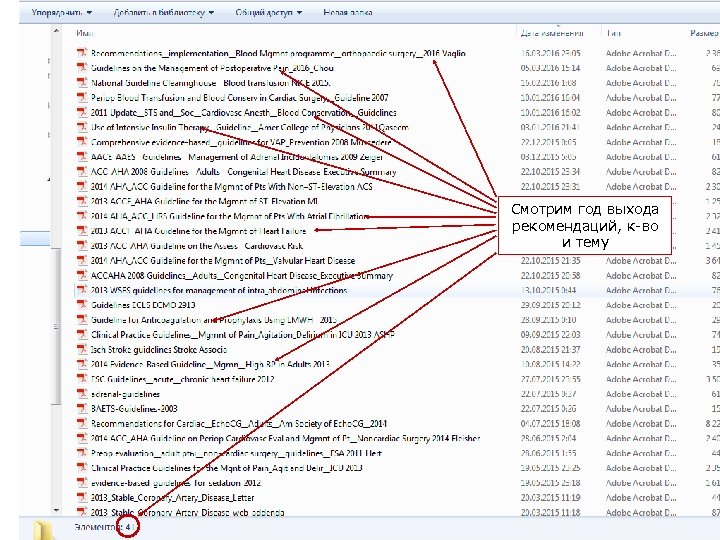
Task: Open the Упорядочить dropdown menu
Action: coord(62,12)
